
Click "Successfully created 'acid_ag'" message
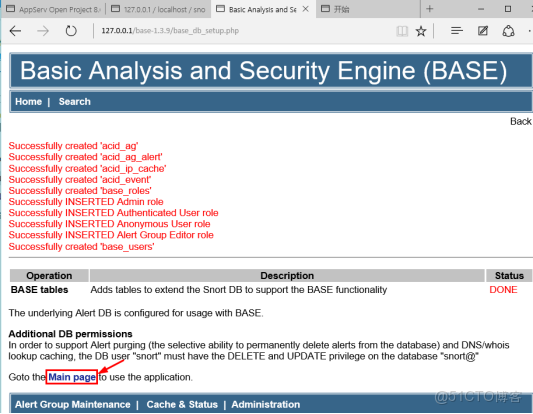click(x=73, y=146)
